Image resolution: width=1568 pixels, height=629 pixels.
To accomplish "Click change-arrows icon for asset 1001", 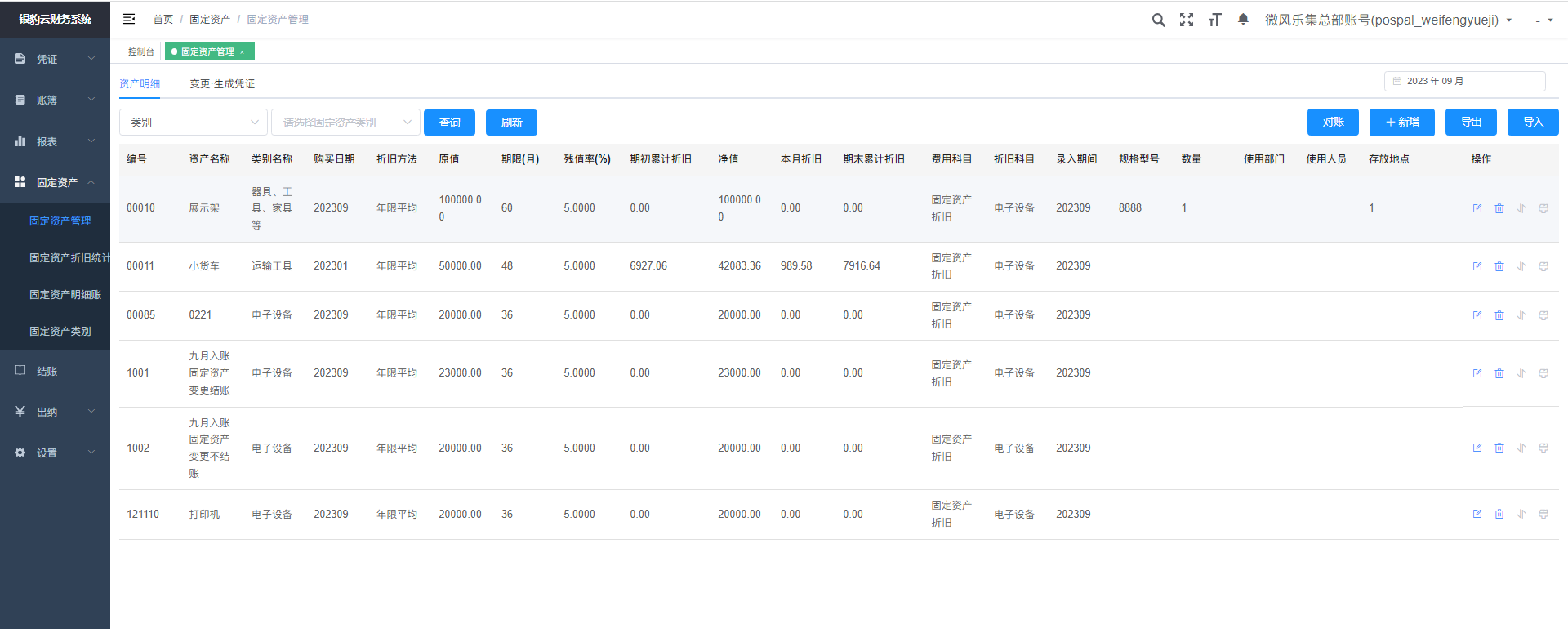I will 1521,373.
